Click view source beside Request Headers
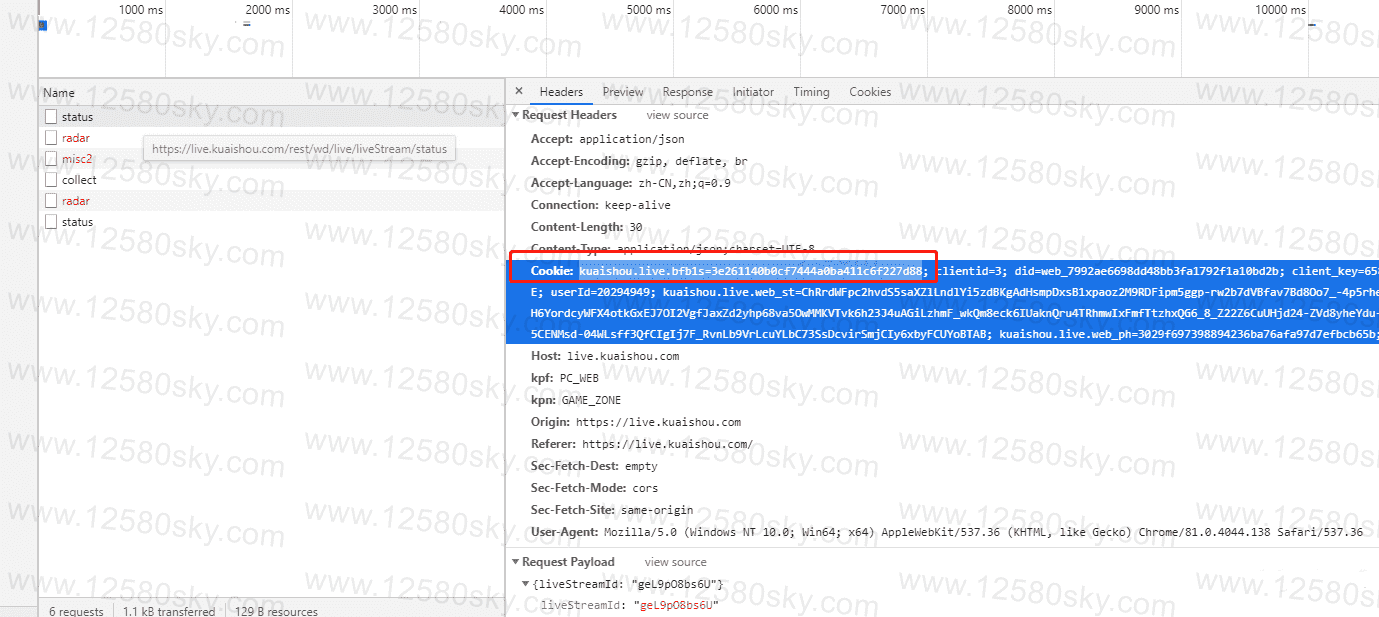This screenshot has height=617, width=1379. click(x=677, y=116)
